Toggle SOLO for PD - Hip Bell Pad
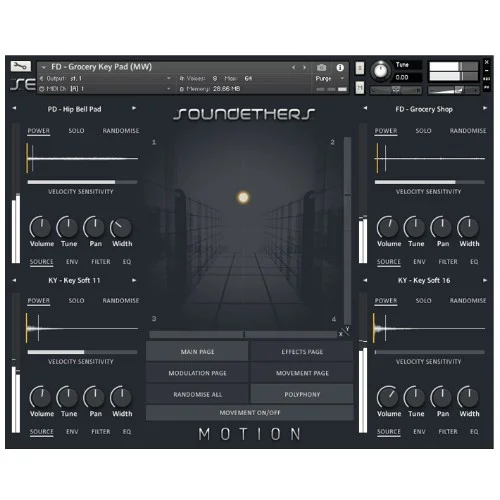This screenshot has width=500, height=500. (76, 131)
